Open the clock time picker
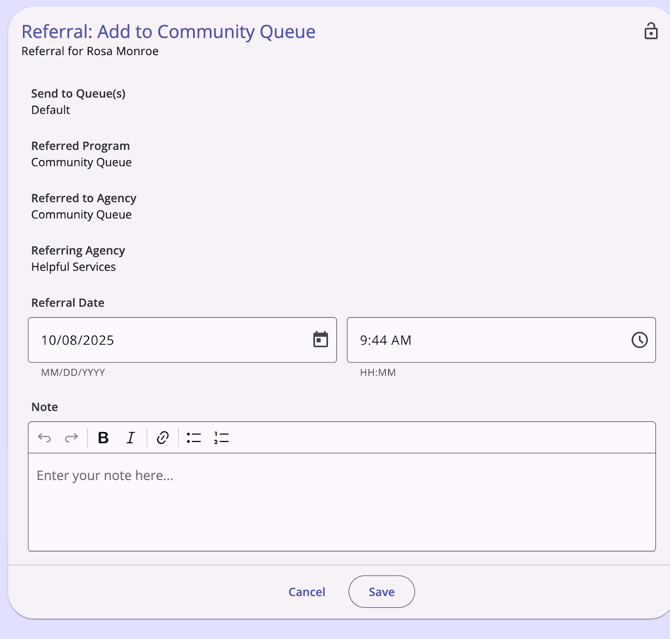Screen dimensions: 670x639 (639, 340)
